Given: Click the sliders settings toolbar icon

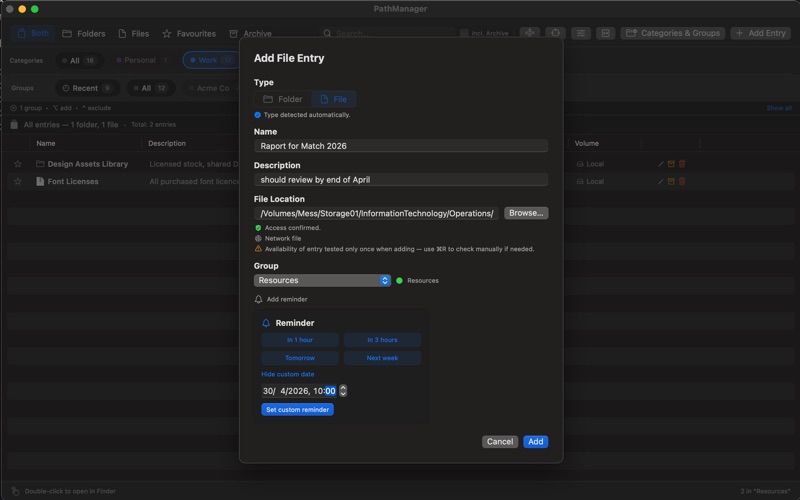Looking at the screenshot, I should coord(581,33).
